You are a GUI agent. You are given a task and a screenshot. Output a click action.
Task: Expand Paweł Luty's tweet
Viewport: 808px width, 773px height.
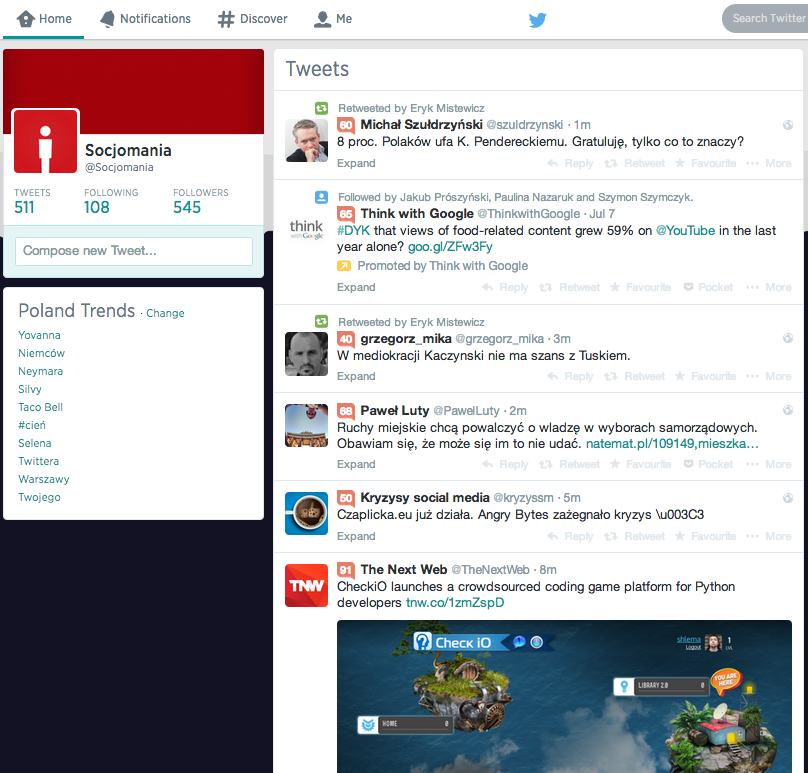356,465
